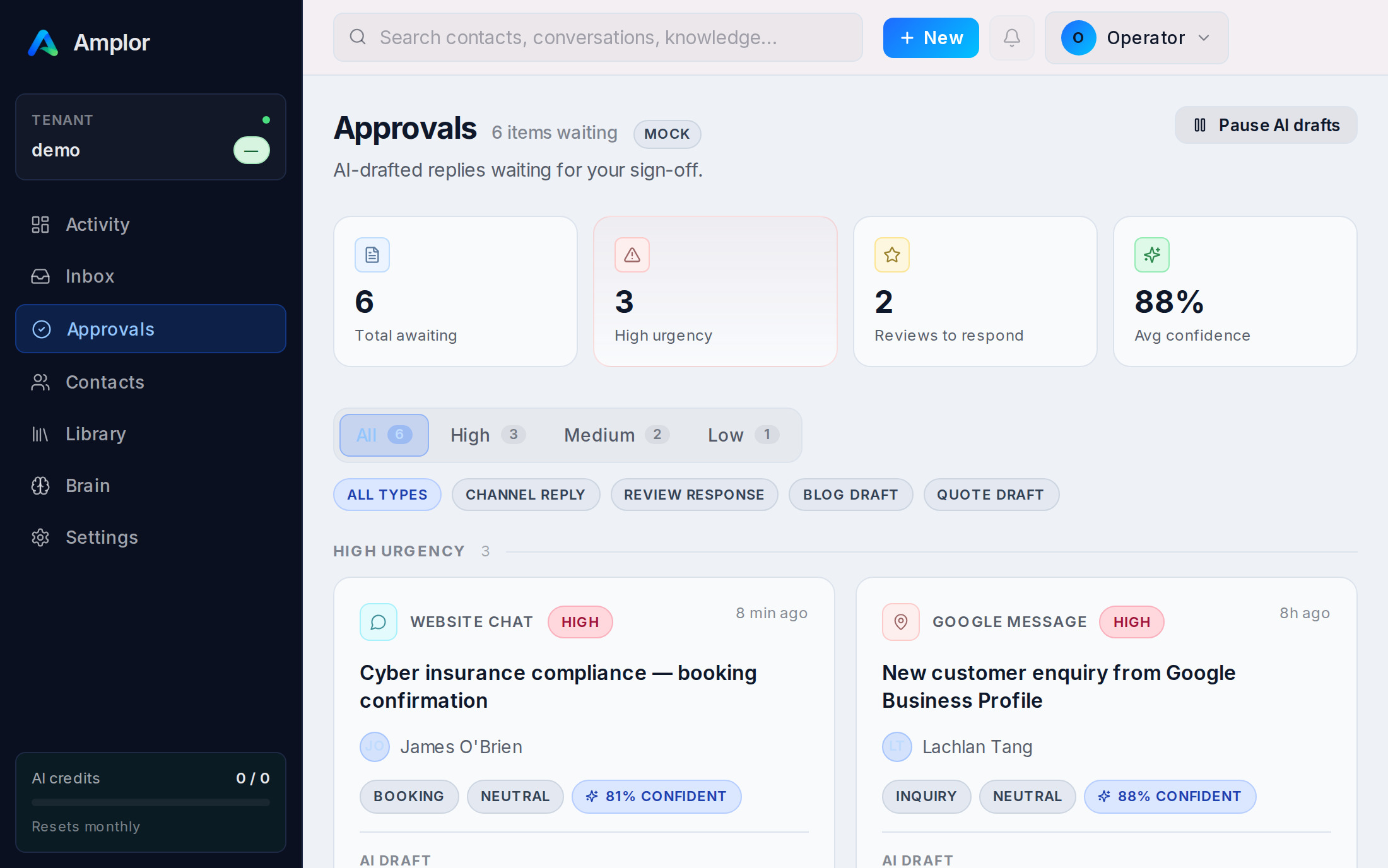The height and width of the screenshot is (868, 1388).
Task: Click the BOOKING tag
Action: [409, 796]
